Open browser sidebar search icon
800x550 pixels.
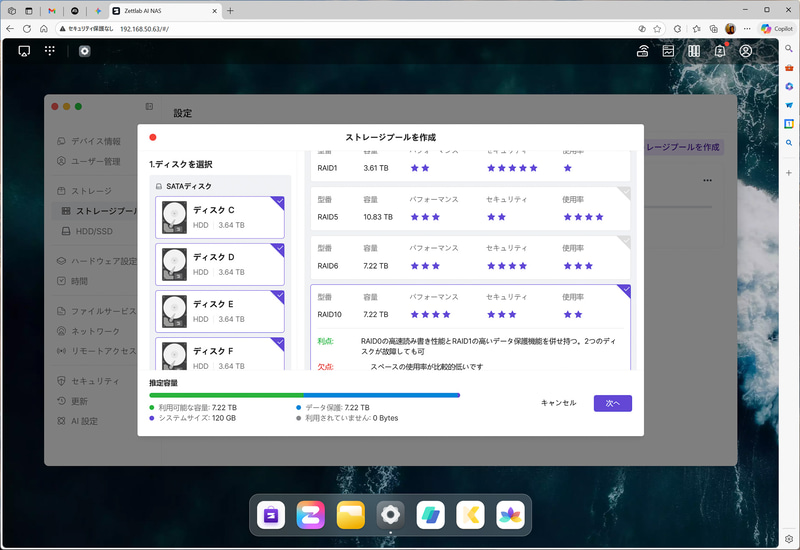pos(789,48)
